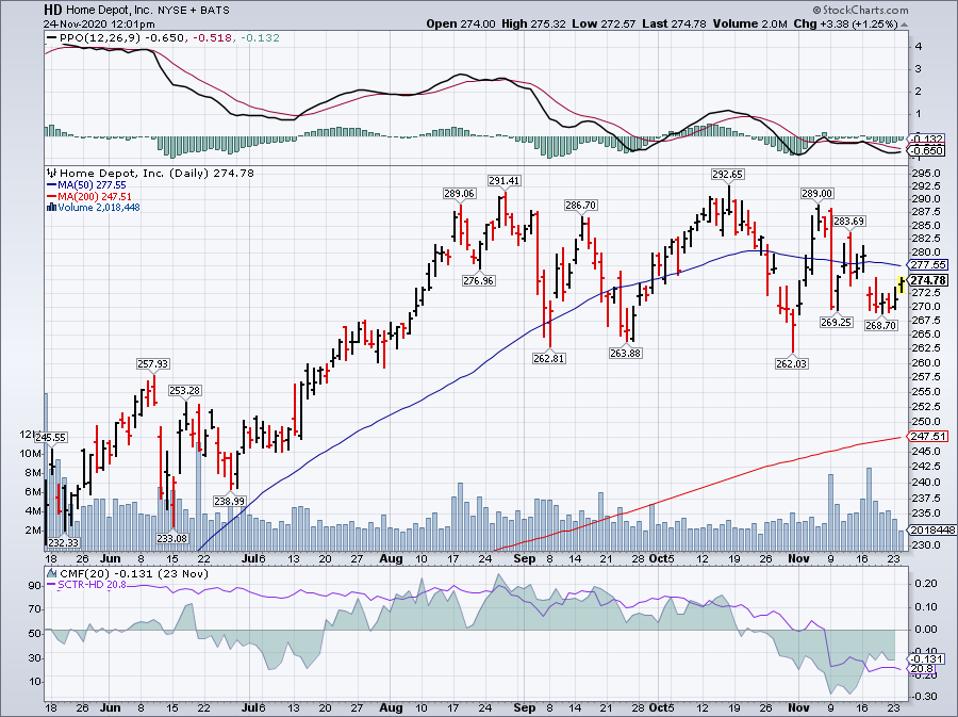
Task: Click the 262.03 trough price label
Action: [x=792, y=364]
